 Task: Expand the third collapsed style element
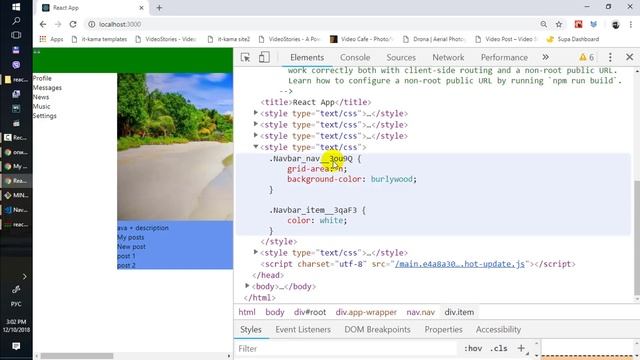coord(256,135)
